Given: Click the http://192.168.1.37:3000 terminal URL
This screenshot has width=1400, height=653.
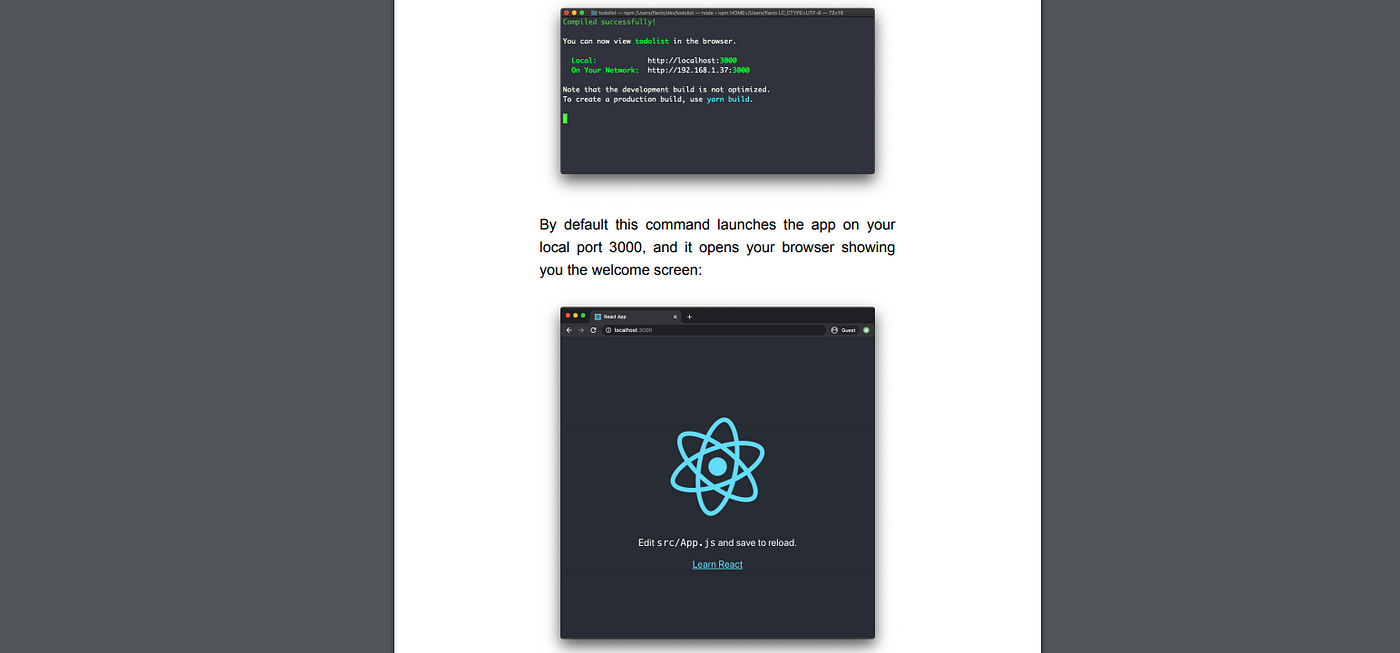Looking at the screenshot, I should 698,70.
